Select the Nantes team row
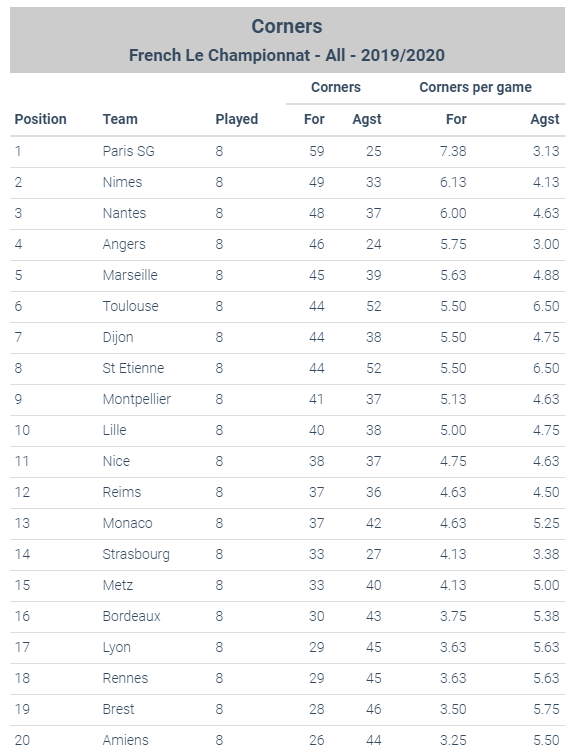 point(287,213)
